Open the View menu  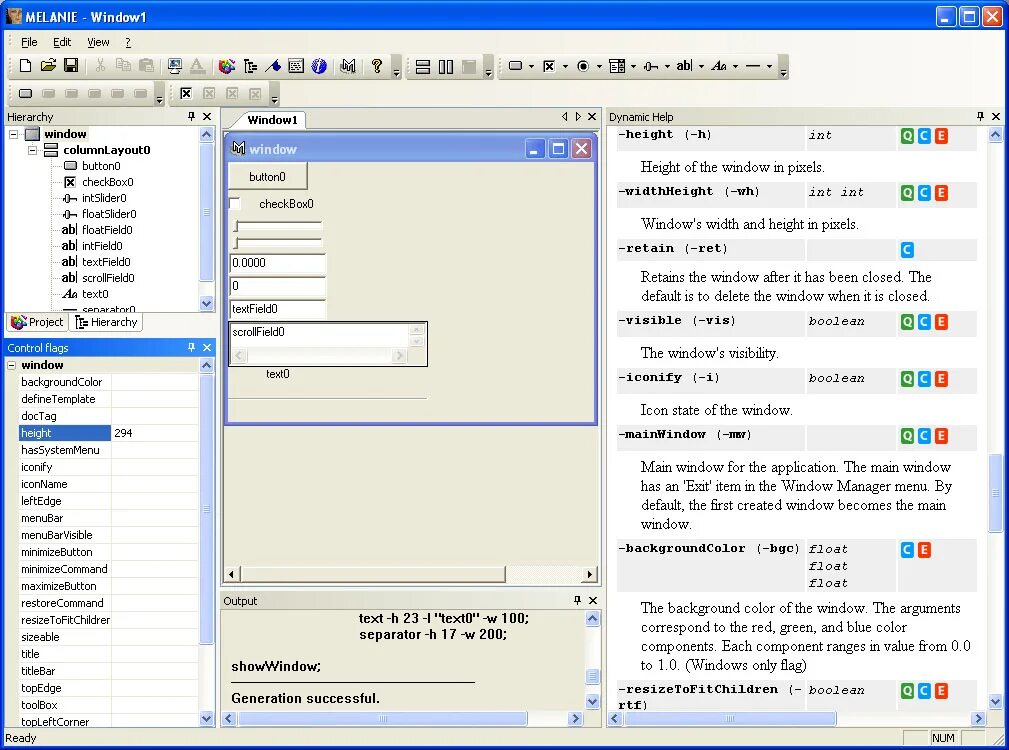pyautogui.click(x=98, y=42)
